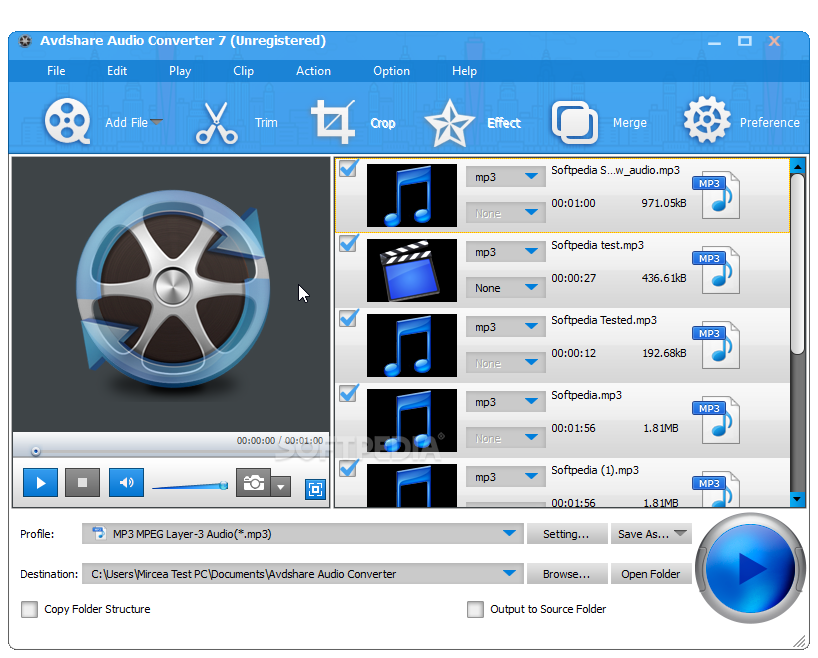The image size is (818, 658).
Task: Open the Action menu
Action: (313, 71)
